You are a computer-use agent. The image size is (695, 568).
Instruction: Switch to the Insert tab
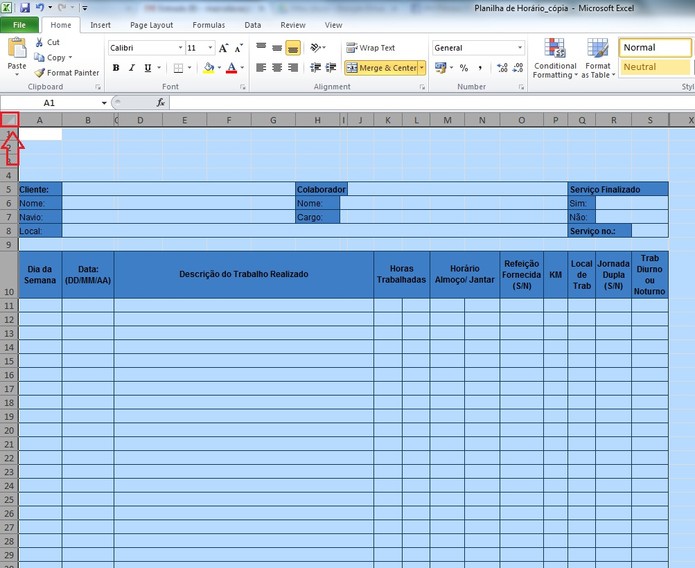[101, 25]
